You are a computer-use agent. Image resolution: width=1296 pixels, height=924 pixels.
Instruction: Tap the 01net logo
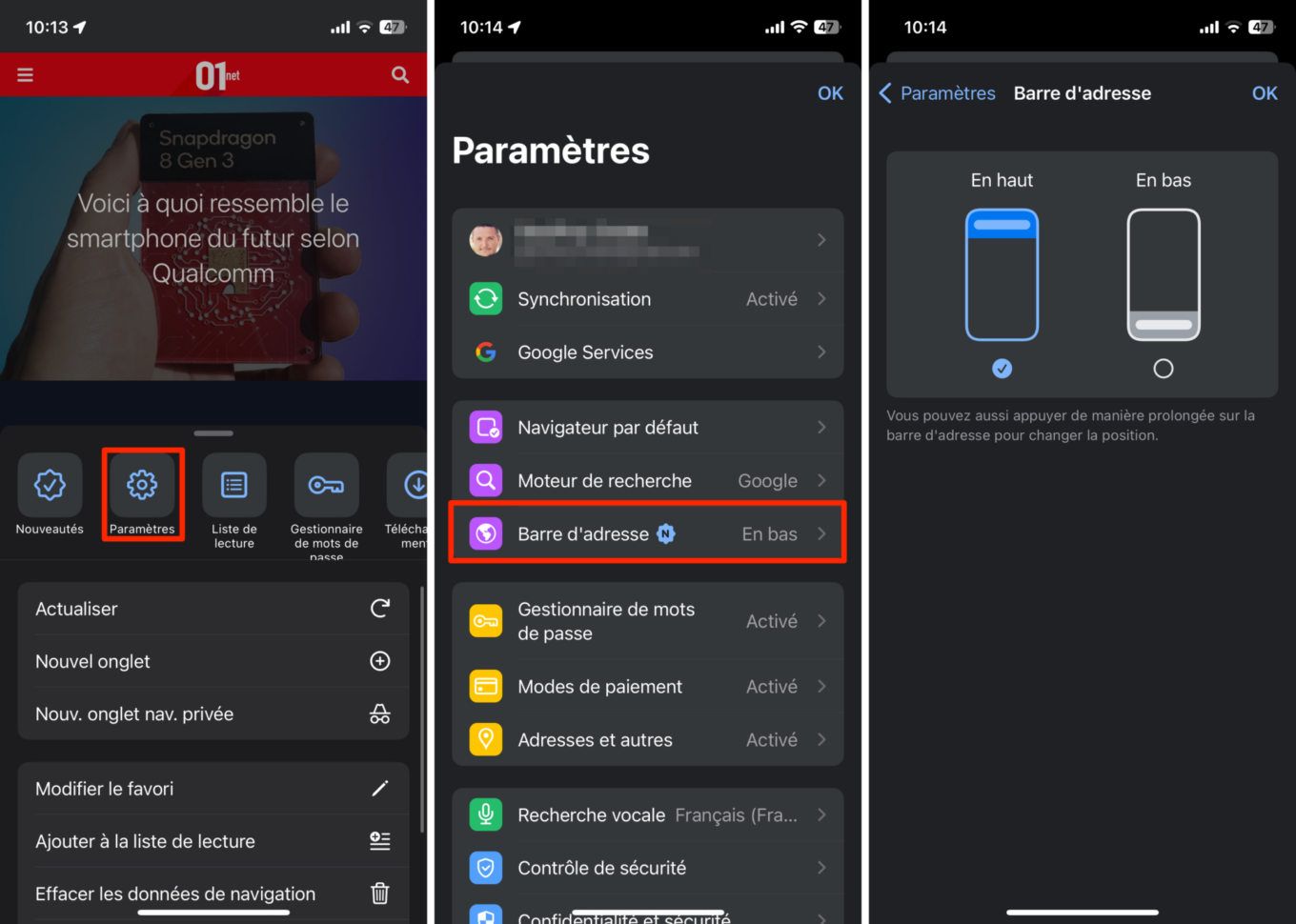pyautogui.click(x=217, y=75)
